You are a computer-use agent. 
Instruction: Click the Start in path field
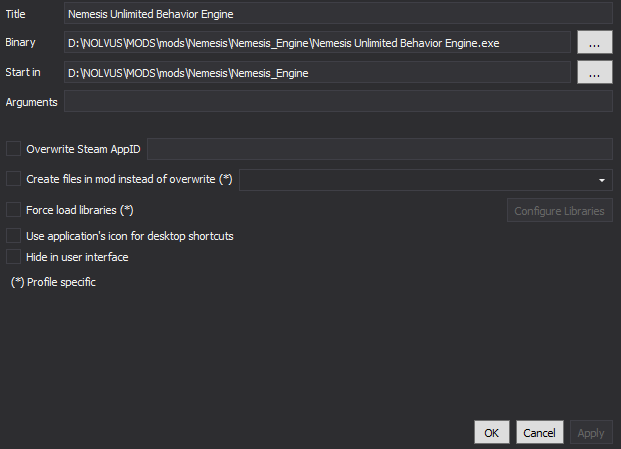click(317, 72)
